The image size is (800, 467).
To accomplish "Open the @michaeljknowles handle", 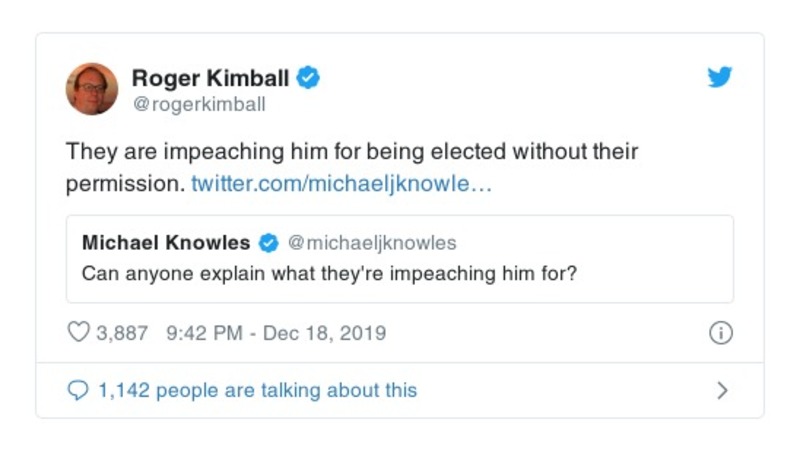I will coord(372,242).
